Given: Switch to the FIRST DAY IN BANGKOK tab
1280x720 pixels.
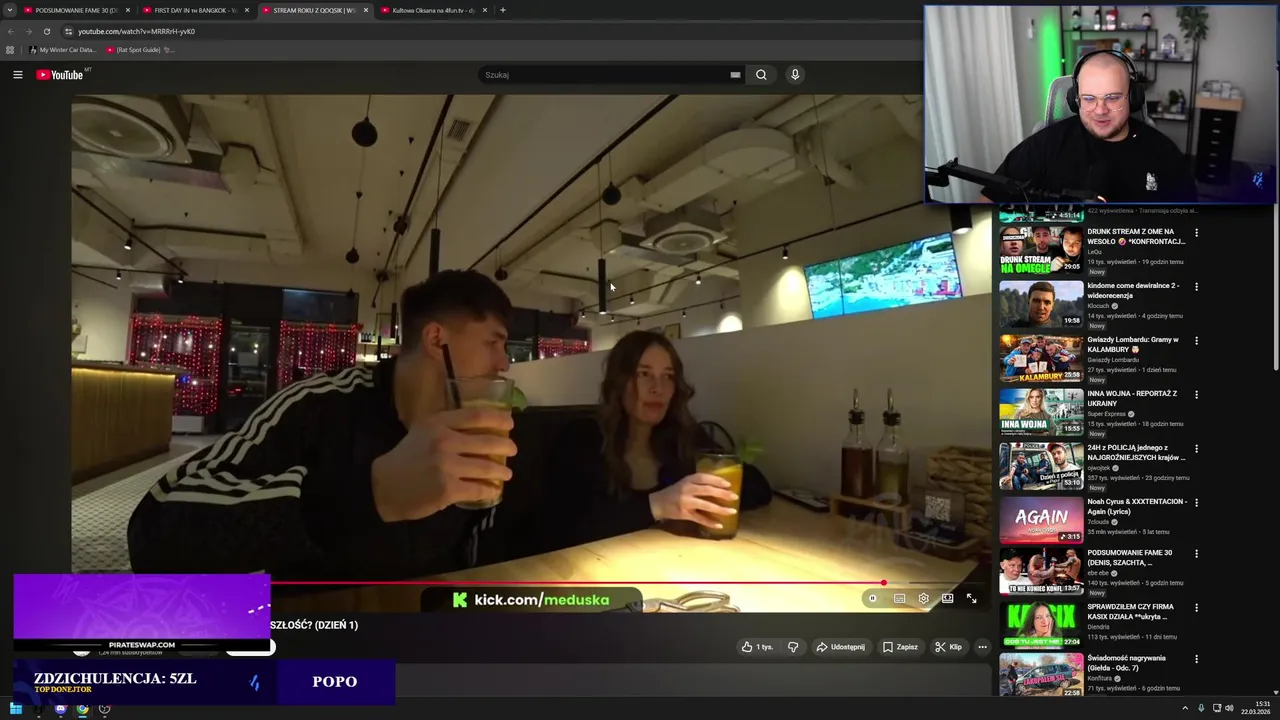Looking at the screenshot, I should 194,10.
